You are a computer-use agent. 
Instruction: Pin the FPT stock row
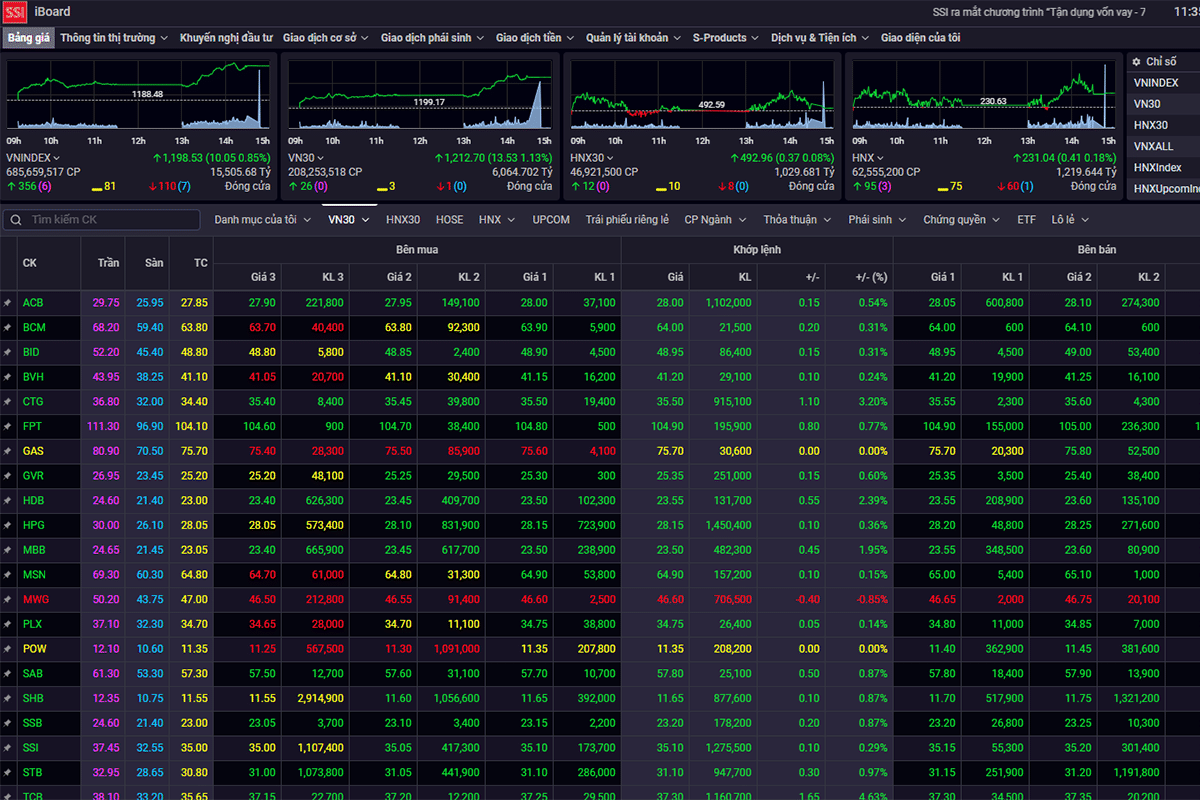[8, 427]
